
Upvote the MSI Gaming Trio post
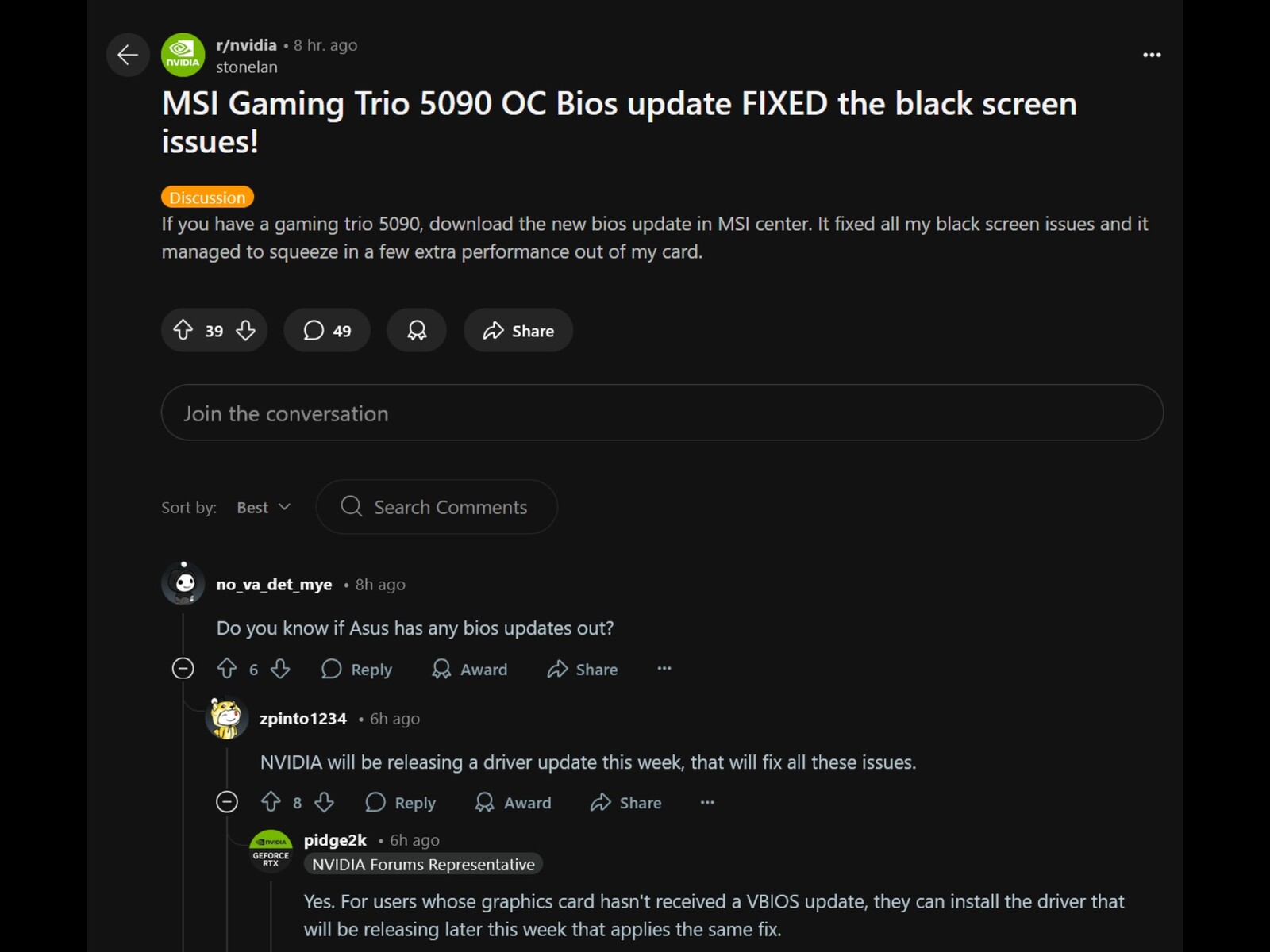point(183,330)
